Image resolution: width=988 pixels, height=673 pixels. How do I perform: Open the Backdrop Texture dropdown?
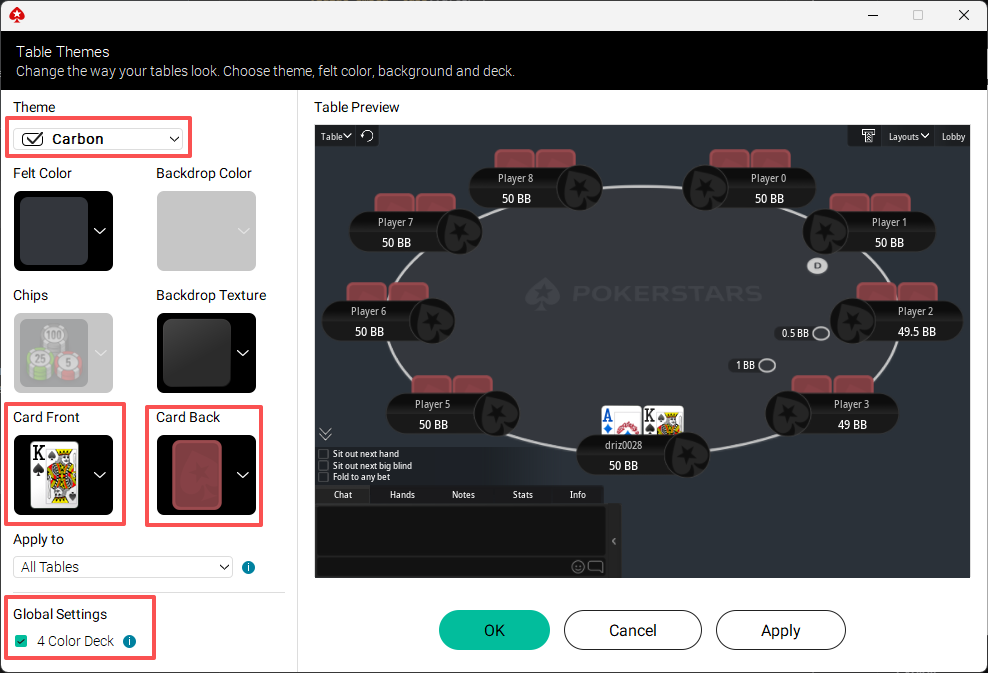(243, 353)
